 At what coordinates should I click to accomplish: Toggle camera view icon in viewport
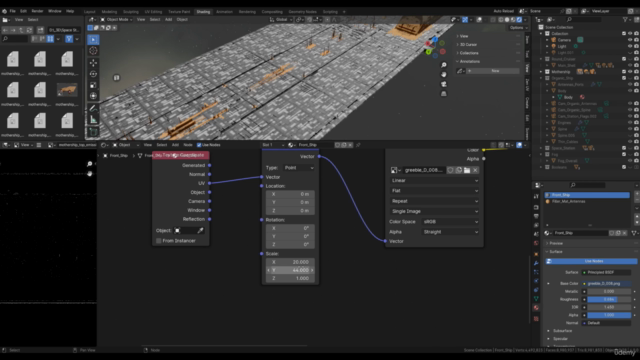pos(444,84)
